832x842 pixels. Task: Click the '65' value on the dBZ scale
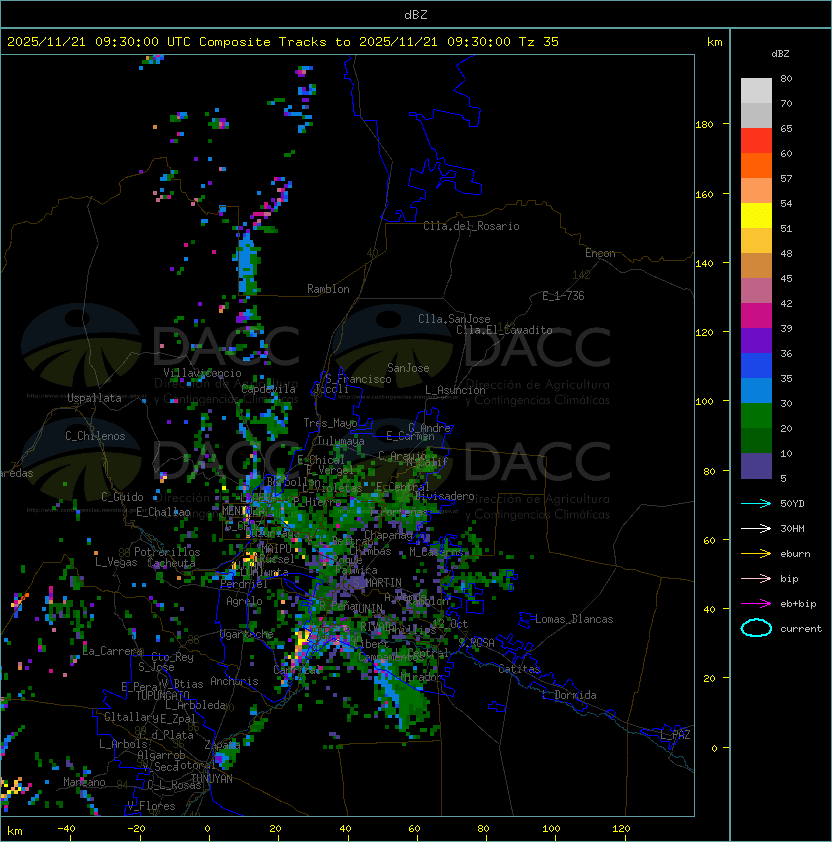(786, 128)
